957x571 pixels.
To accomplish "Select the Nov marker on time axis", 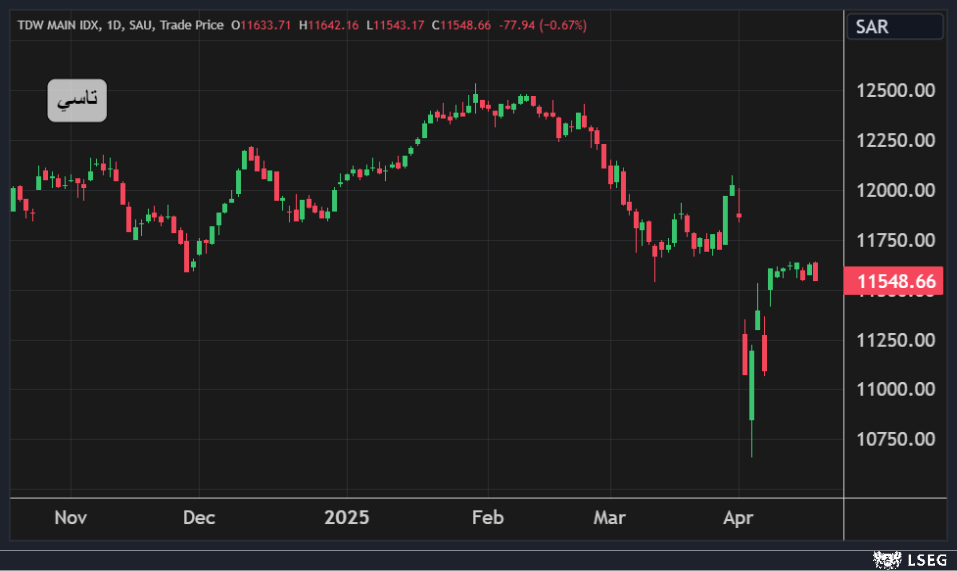I will coord(71,518).
